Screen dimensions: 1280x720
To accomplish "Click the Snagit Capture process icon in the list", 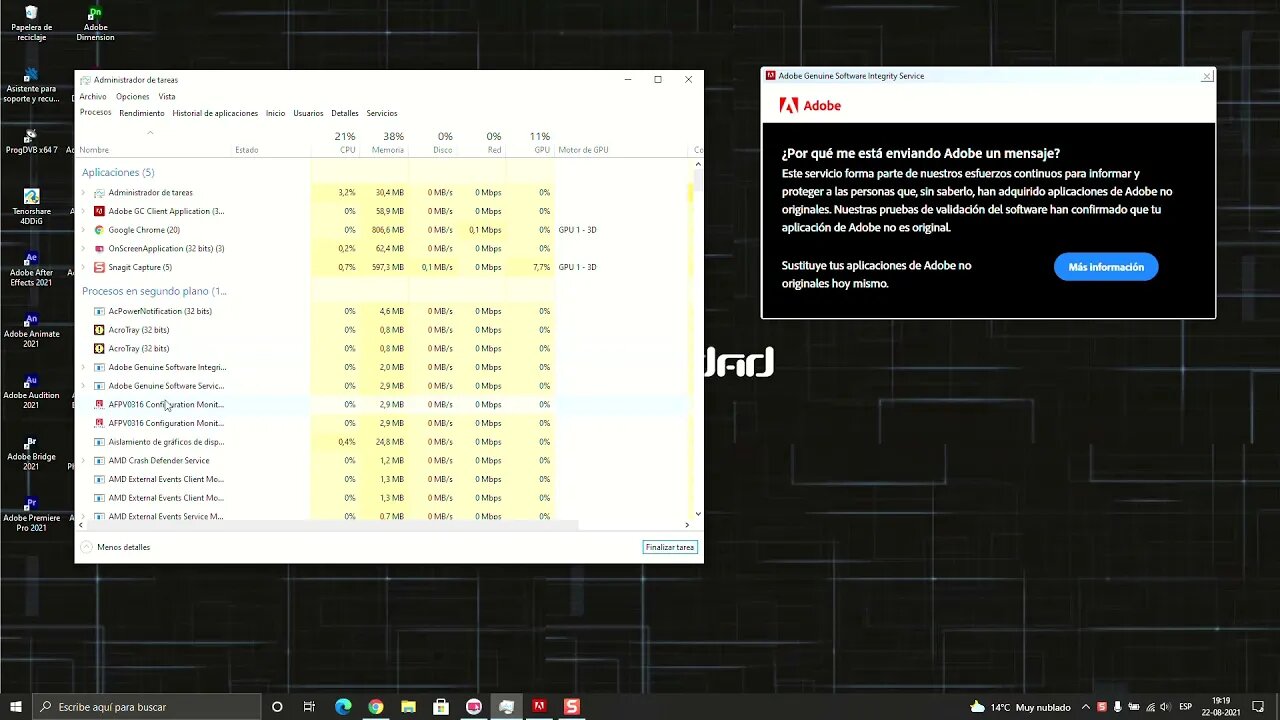I will click(x=99, y=267).
